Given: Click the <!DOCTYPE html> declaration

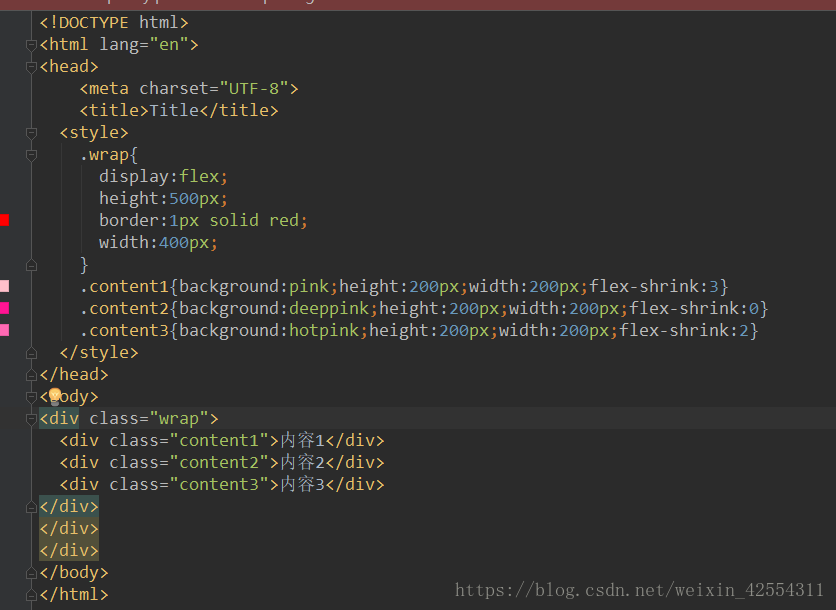Looking at the screenshot, I should [114, 23].
